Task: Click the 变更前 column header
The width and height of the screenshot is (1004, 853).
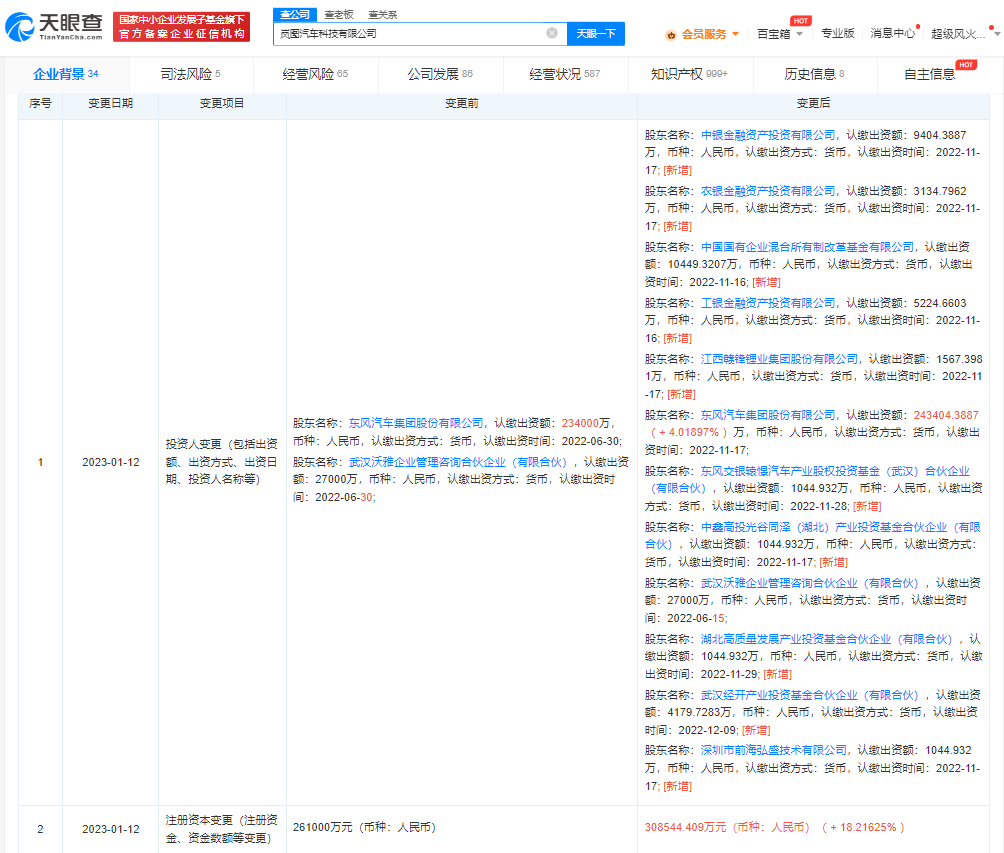Action: pyautogui.click(x=462, y=103)
